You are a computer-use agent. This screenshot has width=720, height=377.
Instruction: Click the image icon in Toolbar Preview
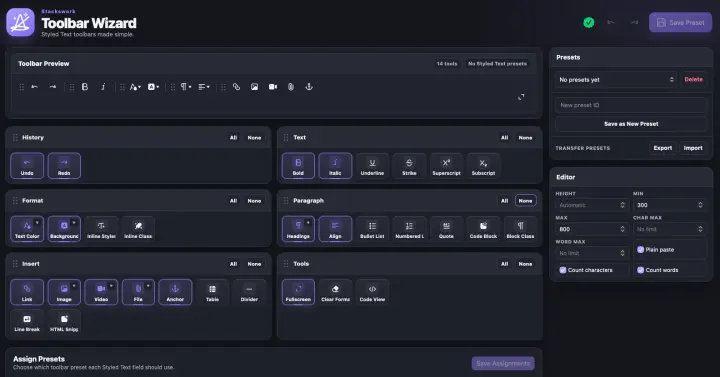click(254, 87)
